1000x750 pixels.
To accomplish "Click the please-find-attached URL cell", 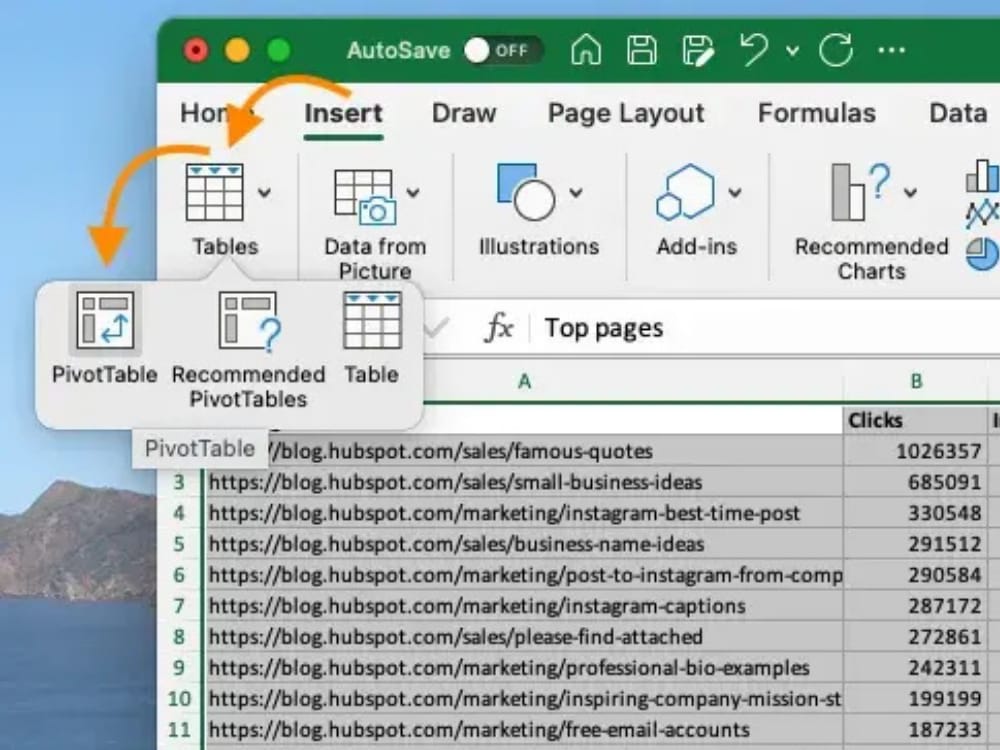I will coord(524,637).
